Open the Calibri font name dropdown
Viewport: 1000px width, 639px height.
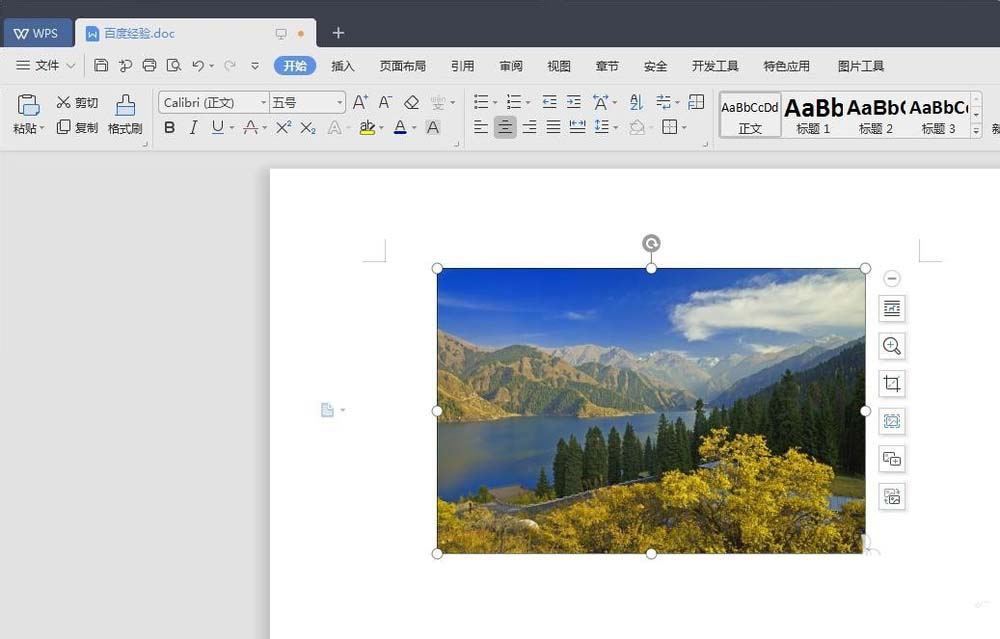pyautogui.click(x=264, y=103)
